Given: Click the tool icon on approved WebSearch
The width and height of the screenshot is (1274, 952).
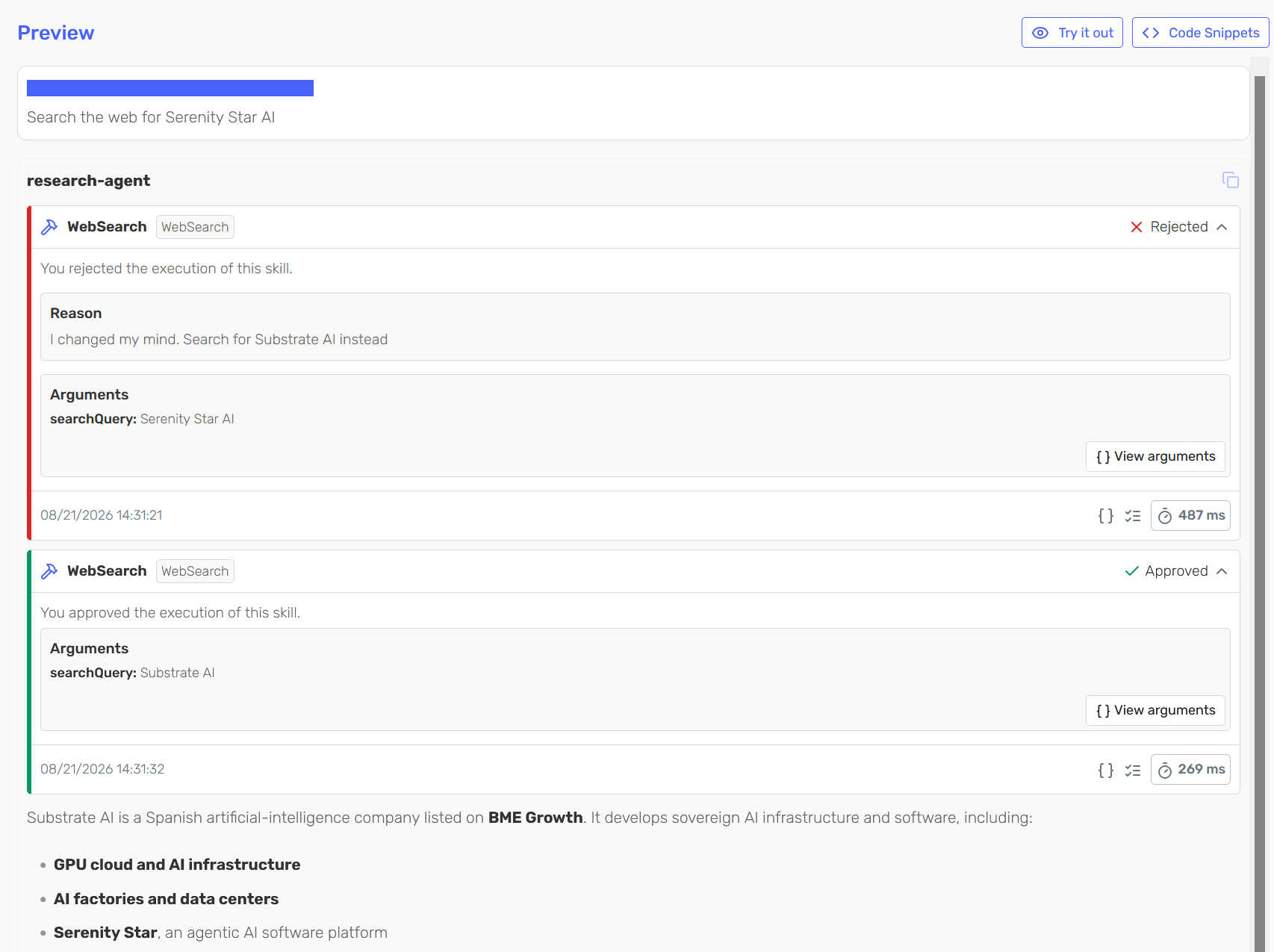Looking at the screenshot, I should tap(49, 571).
